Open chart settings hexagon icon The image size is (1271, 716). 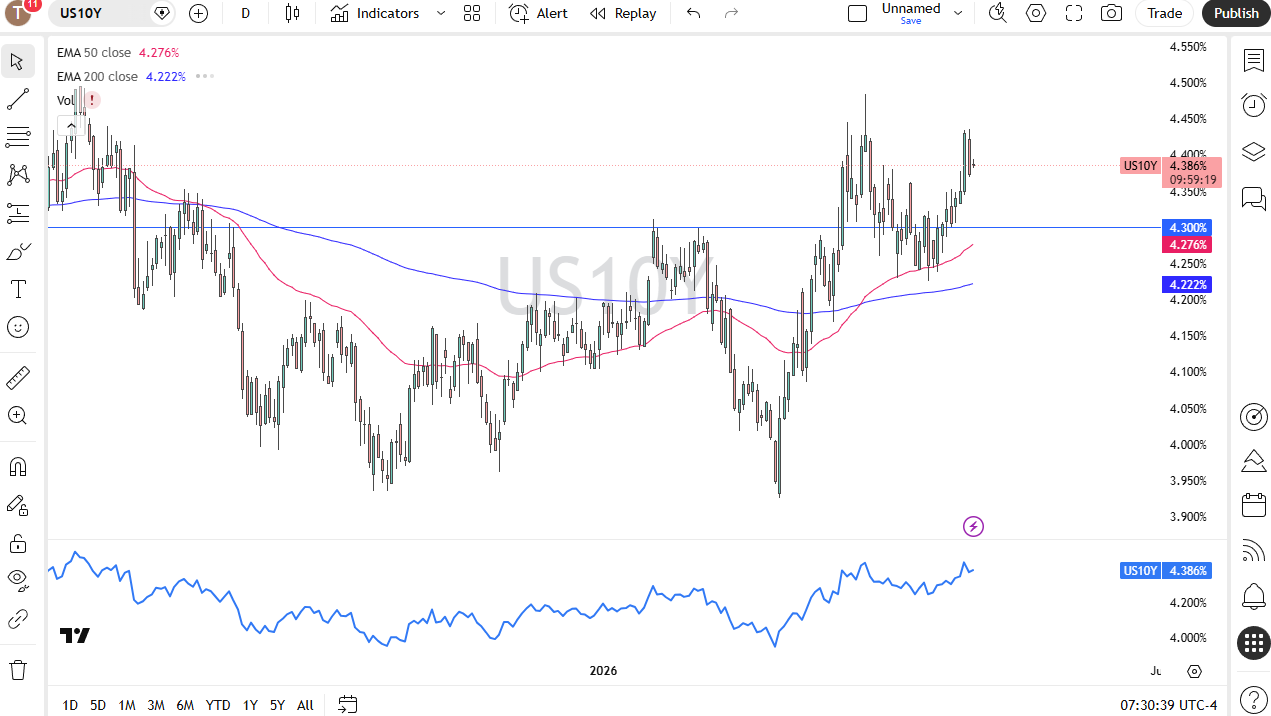[1036, 13]
